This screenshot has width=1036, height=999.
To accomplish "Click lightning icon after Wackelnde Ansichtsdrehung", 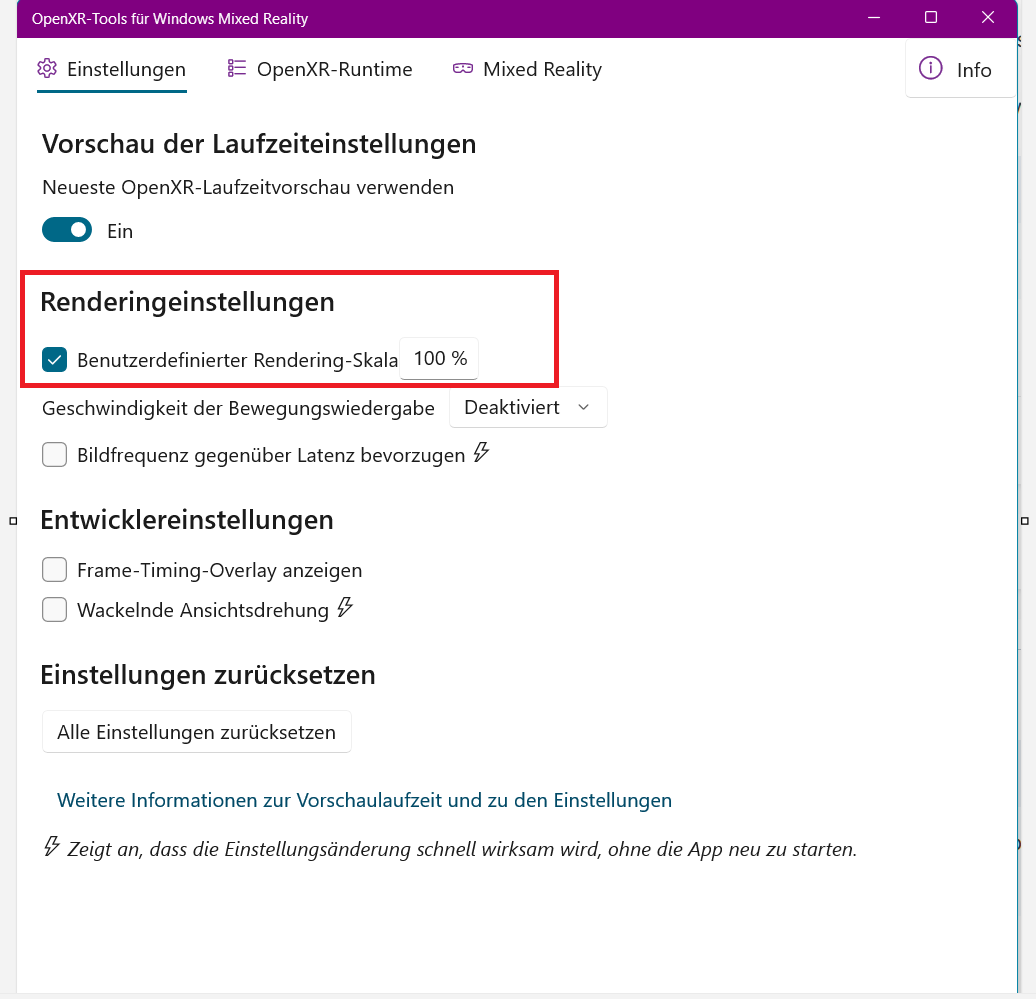I will click(x=345, y=607).
